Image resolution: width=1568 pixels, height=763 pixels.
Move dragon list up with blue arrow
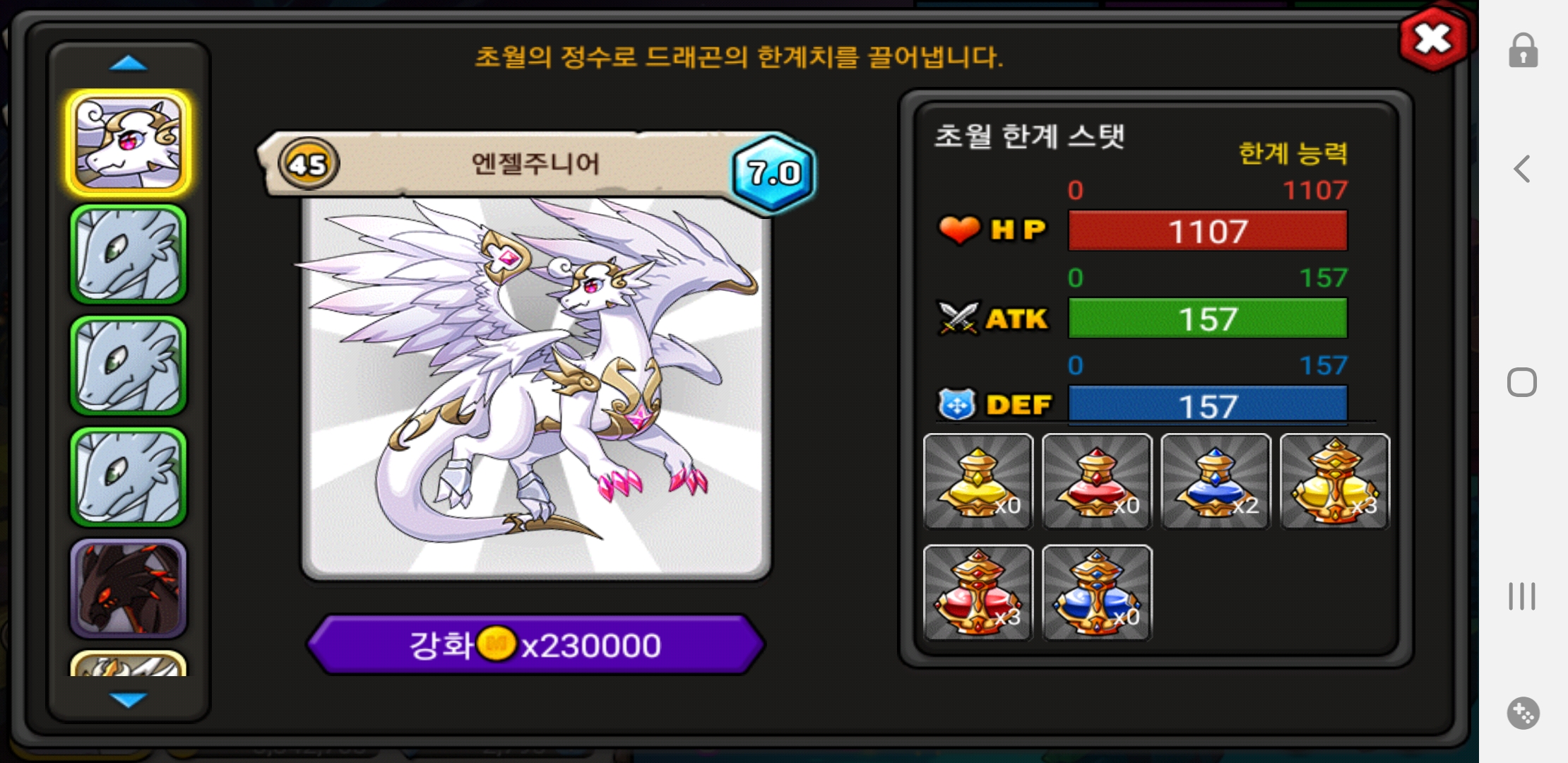[x=129, y=64]
